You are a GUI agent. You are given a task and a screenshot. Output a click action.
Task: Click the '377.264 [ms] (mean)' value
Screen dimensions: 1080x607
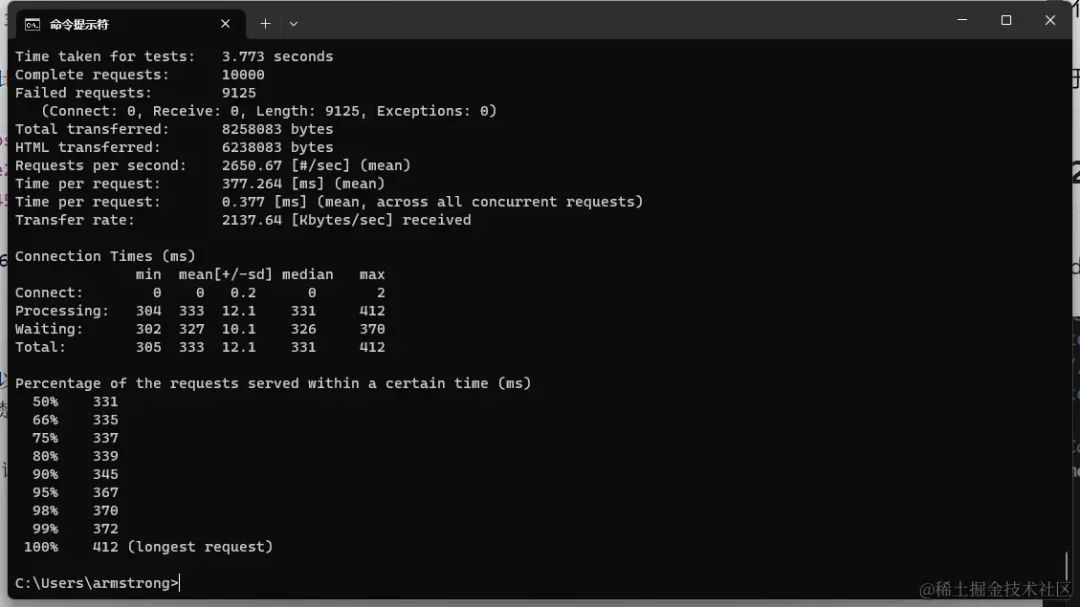point(303,183)
